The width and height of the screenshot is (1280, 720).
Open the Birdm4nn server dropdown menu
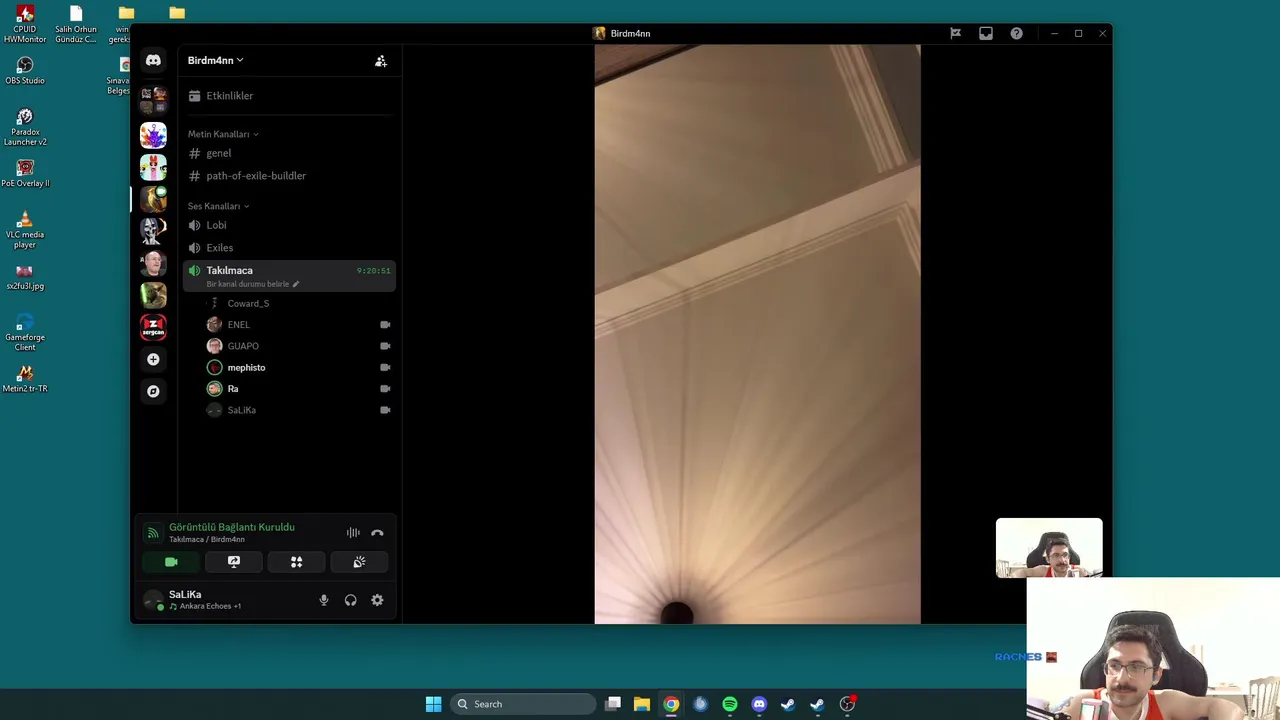215,60
